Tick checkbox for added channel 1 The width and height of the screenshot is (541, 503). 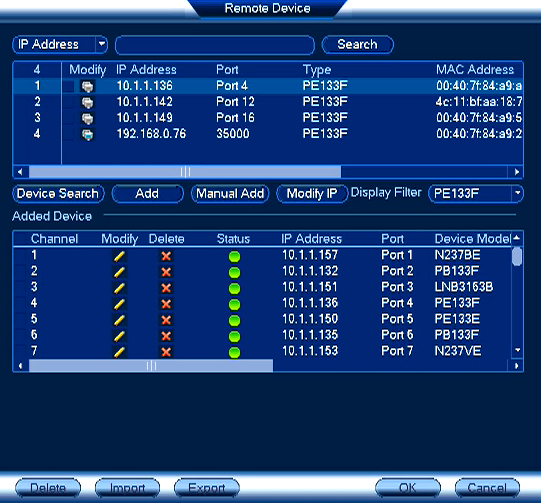tap(20, 256)
